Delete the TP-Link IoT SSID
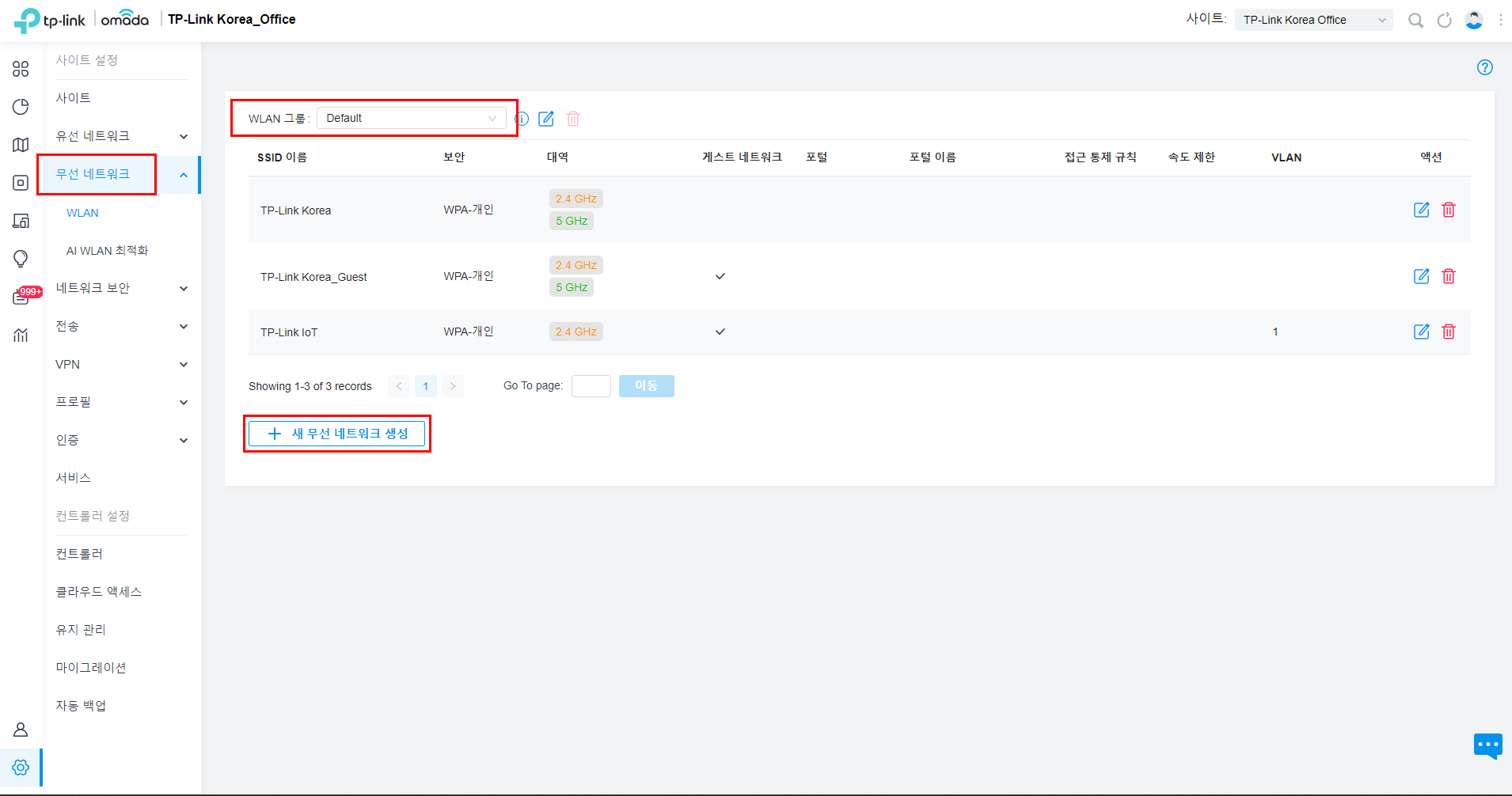 point(1449,332)
